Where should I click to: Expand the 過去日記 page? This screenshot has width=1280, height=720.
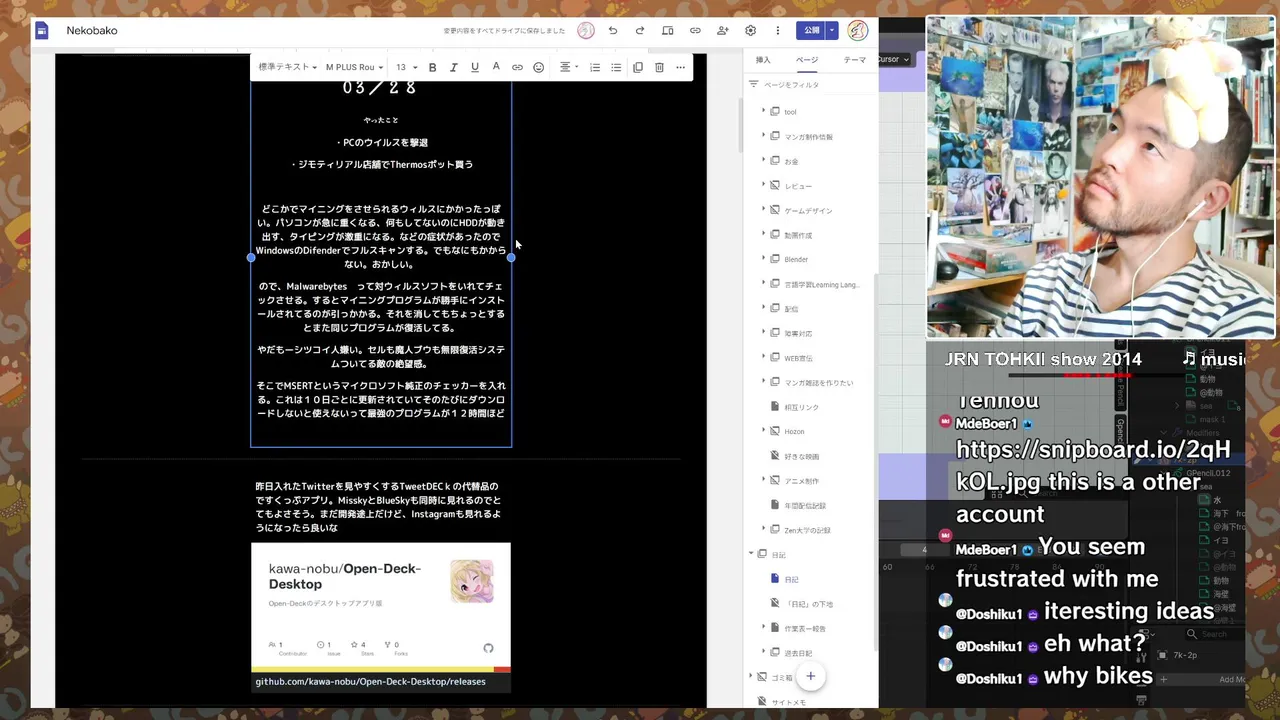[x=763, y=653]
